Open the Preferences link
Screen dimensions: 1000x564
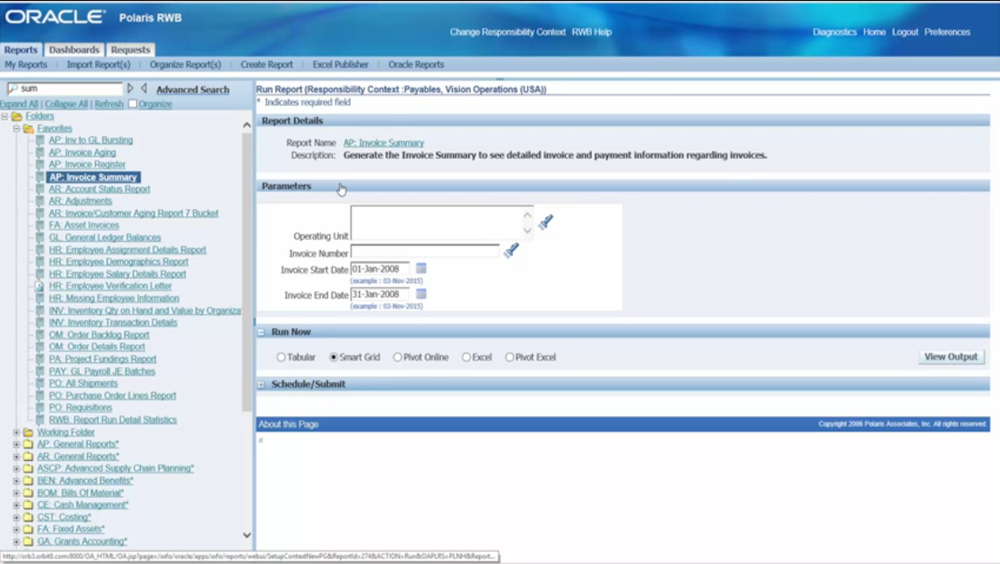click(x=947, y=32)
